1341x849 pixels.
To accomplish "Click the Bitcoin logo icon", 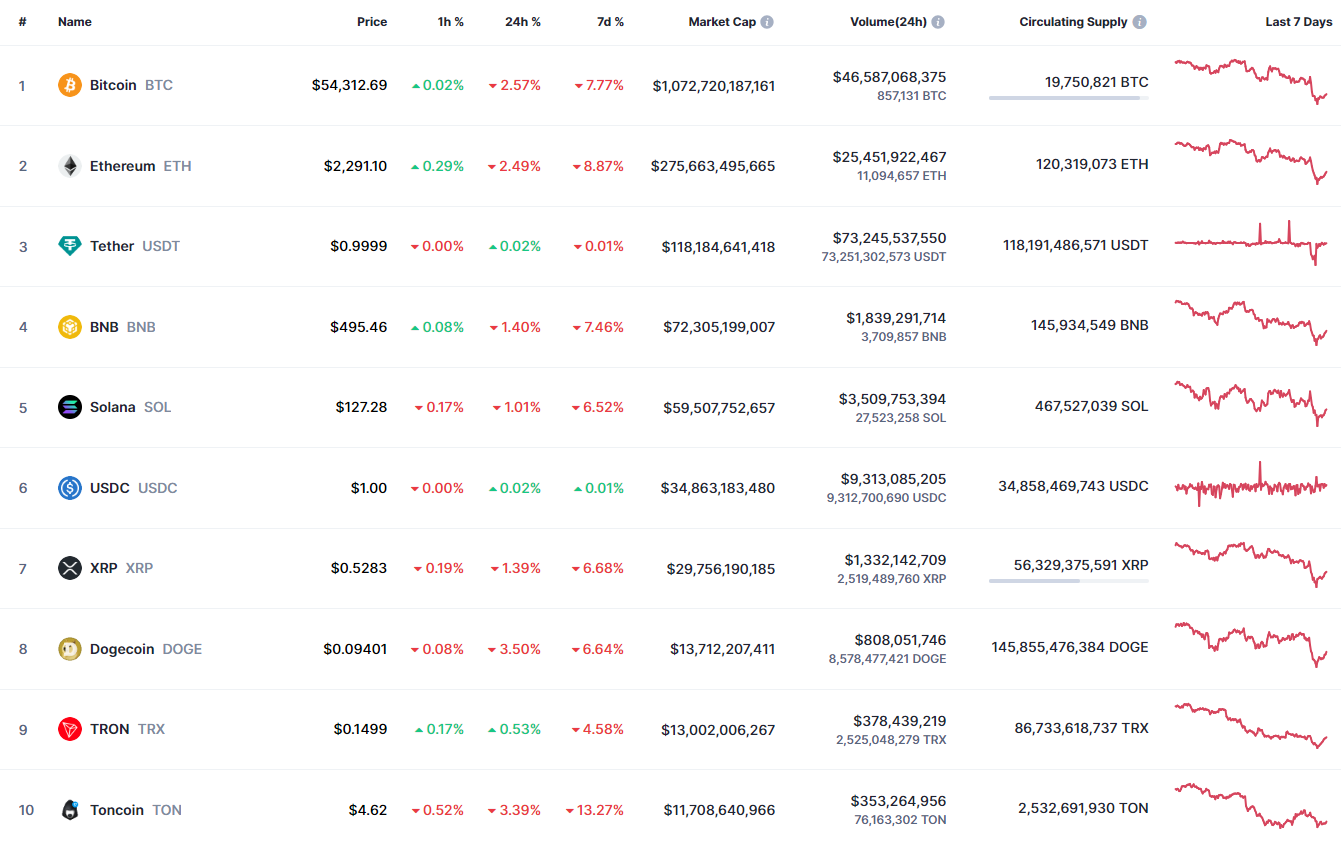I will (69, 85).
